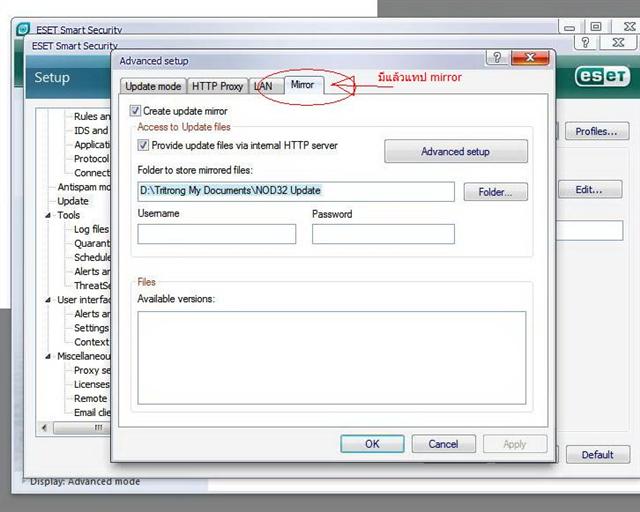Toggle Provide update files via internal HTTP server

tap(143, 145)
